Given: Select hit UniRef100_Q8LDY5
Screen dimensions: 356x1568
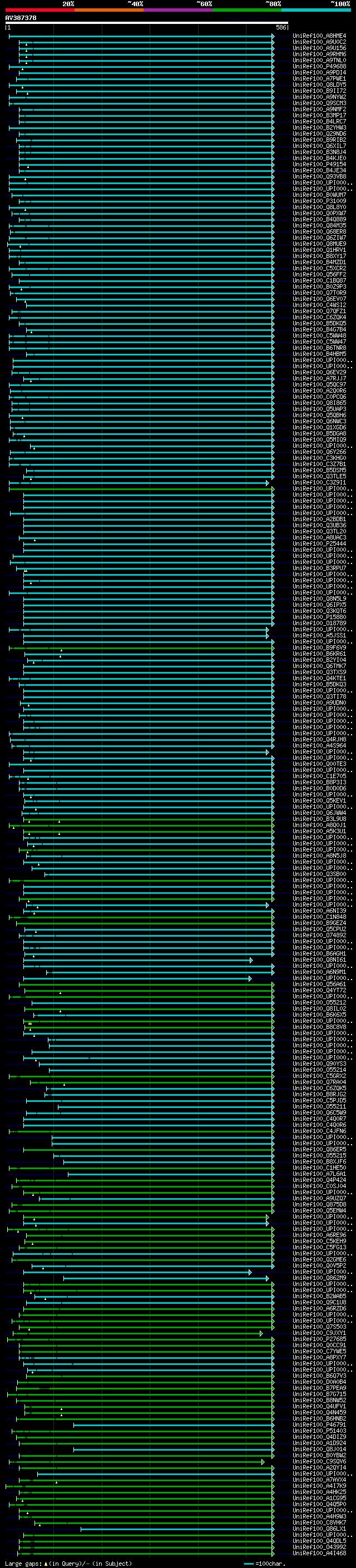Looking at the screenshot, I should tap(319, 85).
